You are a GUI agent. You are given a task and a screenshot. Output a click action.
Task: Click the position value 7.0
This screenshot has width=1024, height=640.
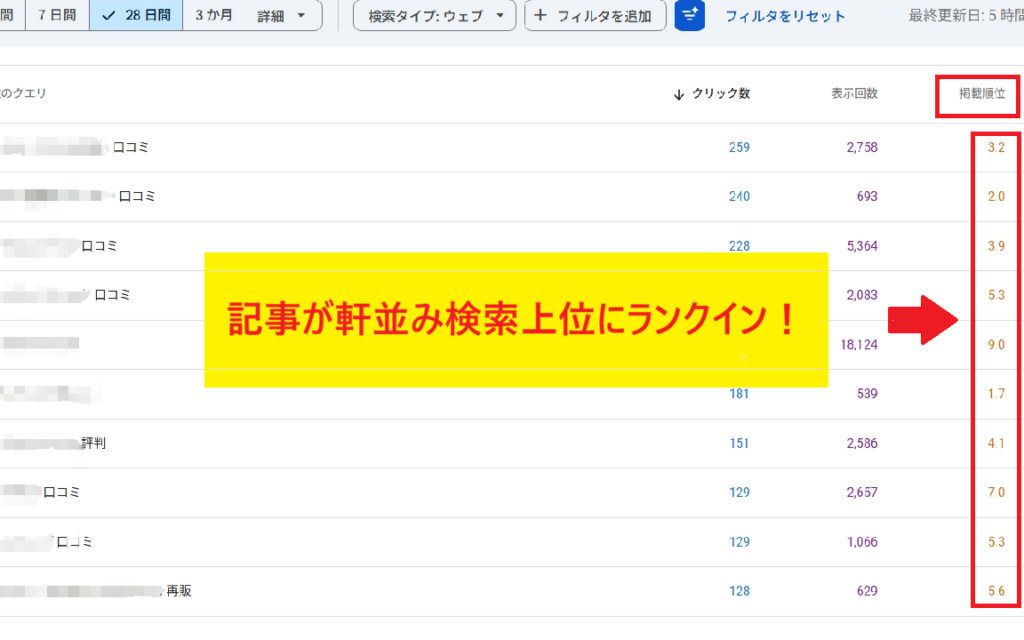click(x=996, y=492)
